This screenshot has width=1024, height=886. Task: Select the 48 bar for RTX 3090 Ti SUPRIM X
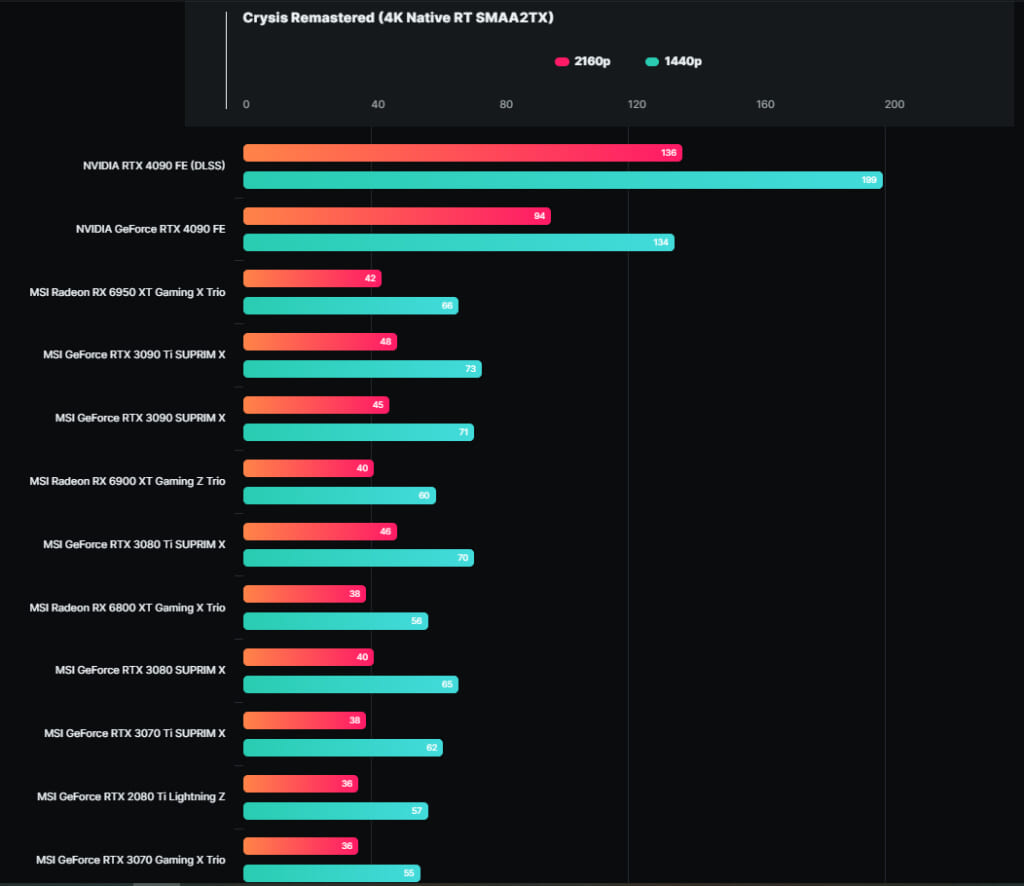(320, 341)
